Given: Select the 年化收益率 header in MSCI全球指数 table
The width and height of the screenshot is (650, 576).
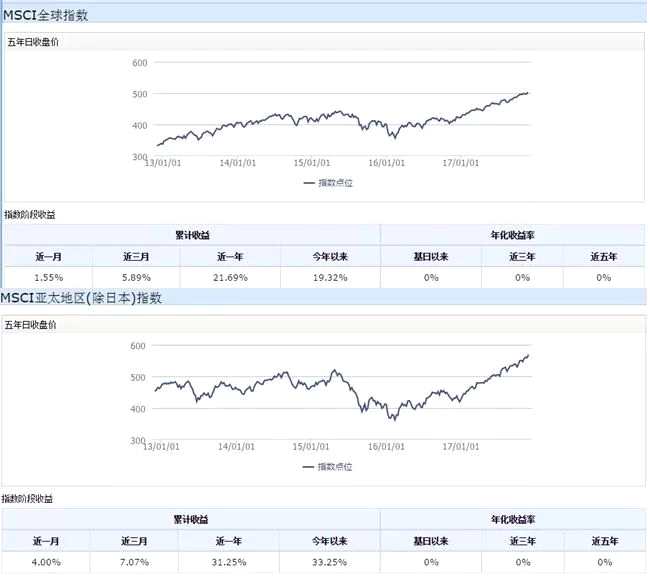Looking at the screenshot, I should [512, 235].
